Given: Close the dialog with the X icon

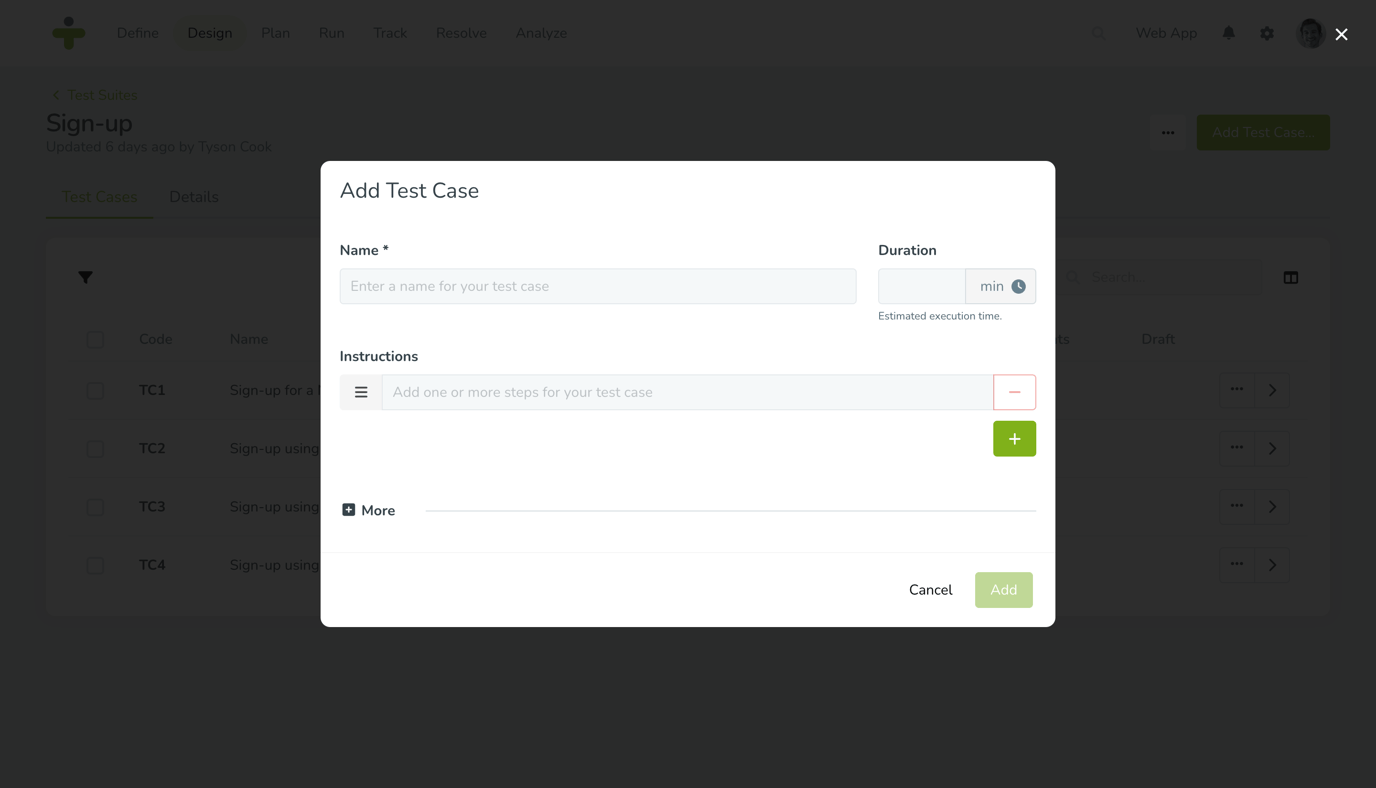Looking at the screenshot, I should 1341,34.
